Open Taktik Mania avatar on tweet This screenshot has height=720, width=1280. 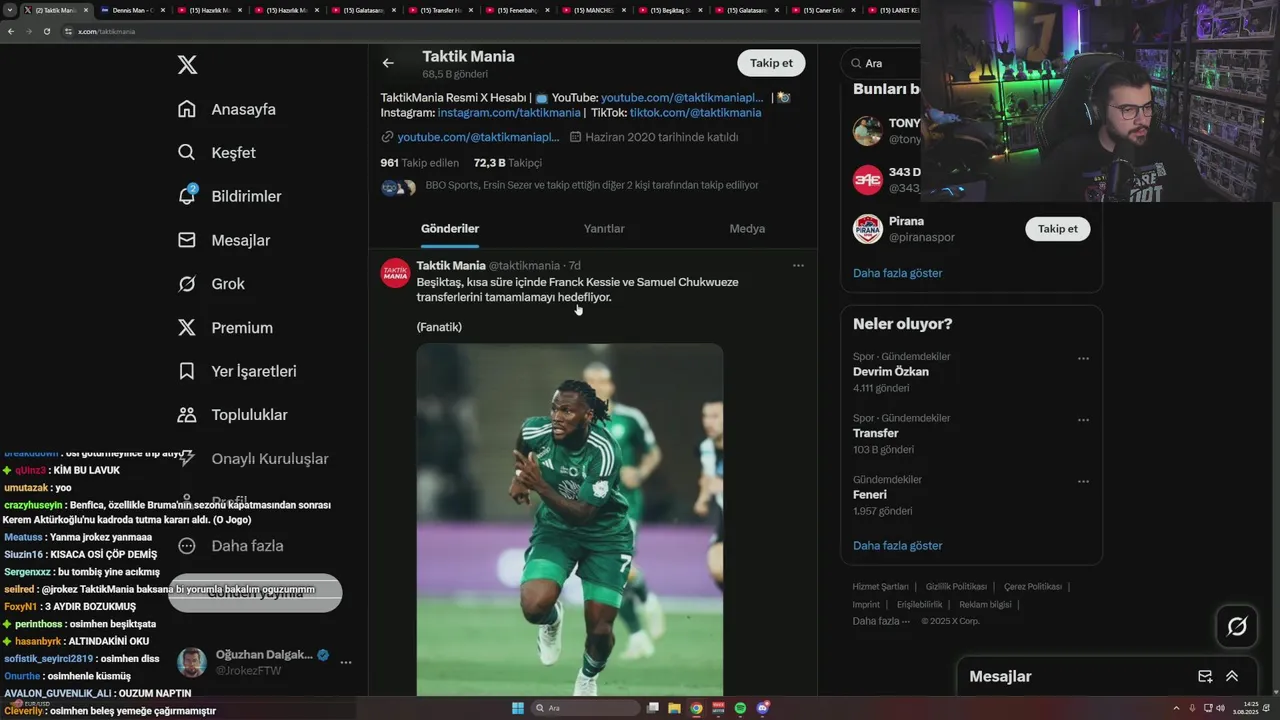395,273
